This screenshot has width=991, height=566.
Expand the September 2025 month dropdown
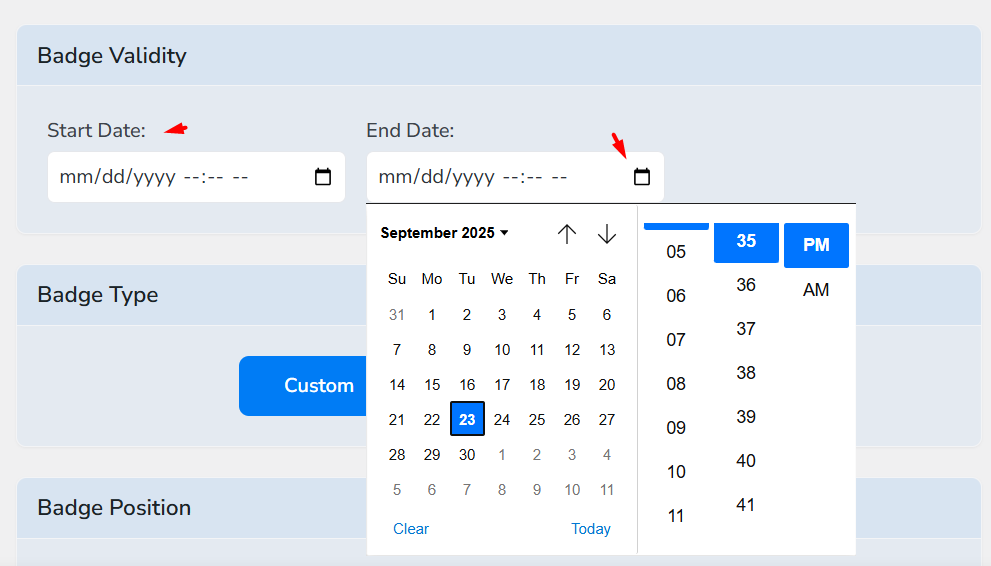[x=445, y=233]
